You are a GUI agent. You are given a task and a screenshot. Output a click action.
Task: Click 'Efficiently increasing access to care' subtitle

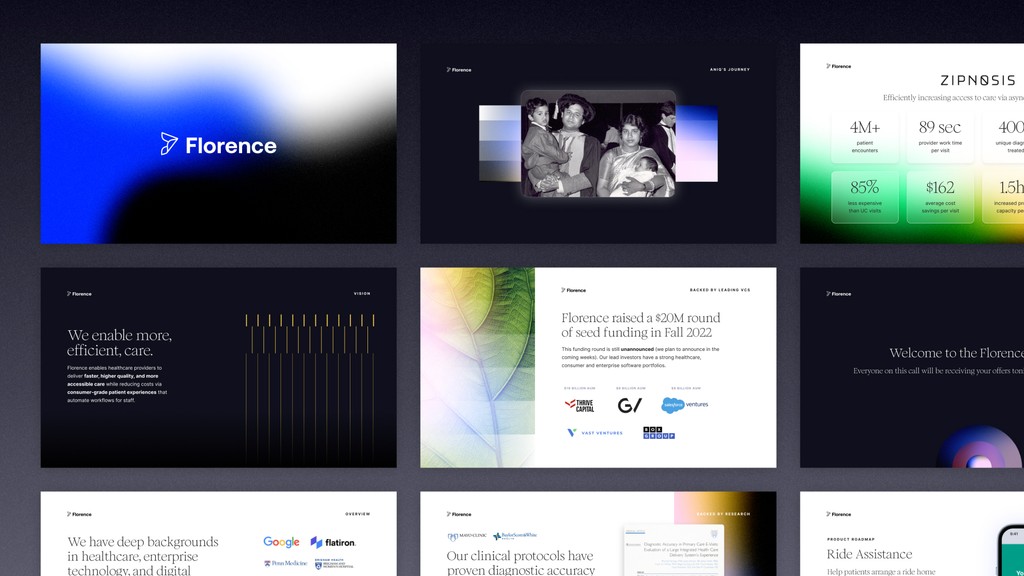pos(953,98)
